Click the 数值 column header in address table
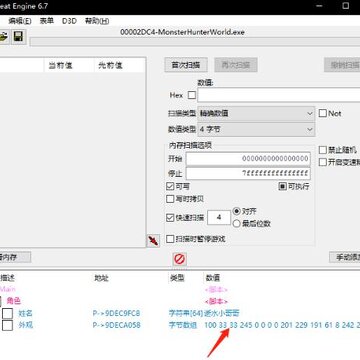Screen dimensions: 360x360 pos(213,278)
